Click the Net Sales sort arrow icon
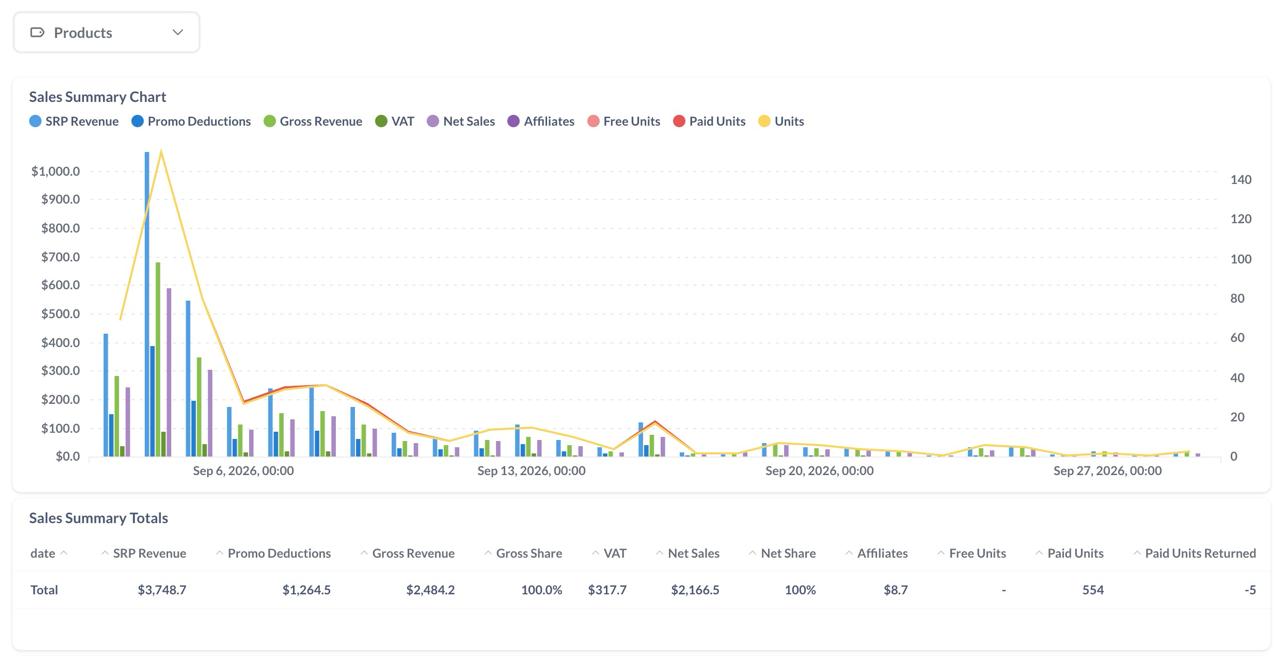 point(660,553)
